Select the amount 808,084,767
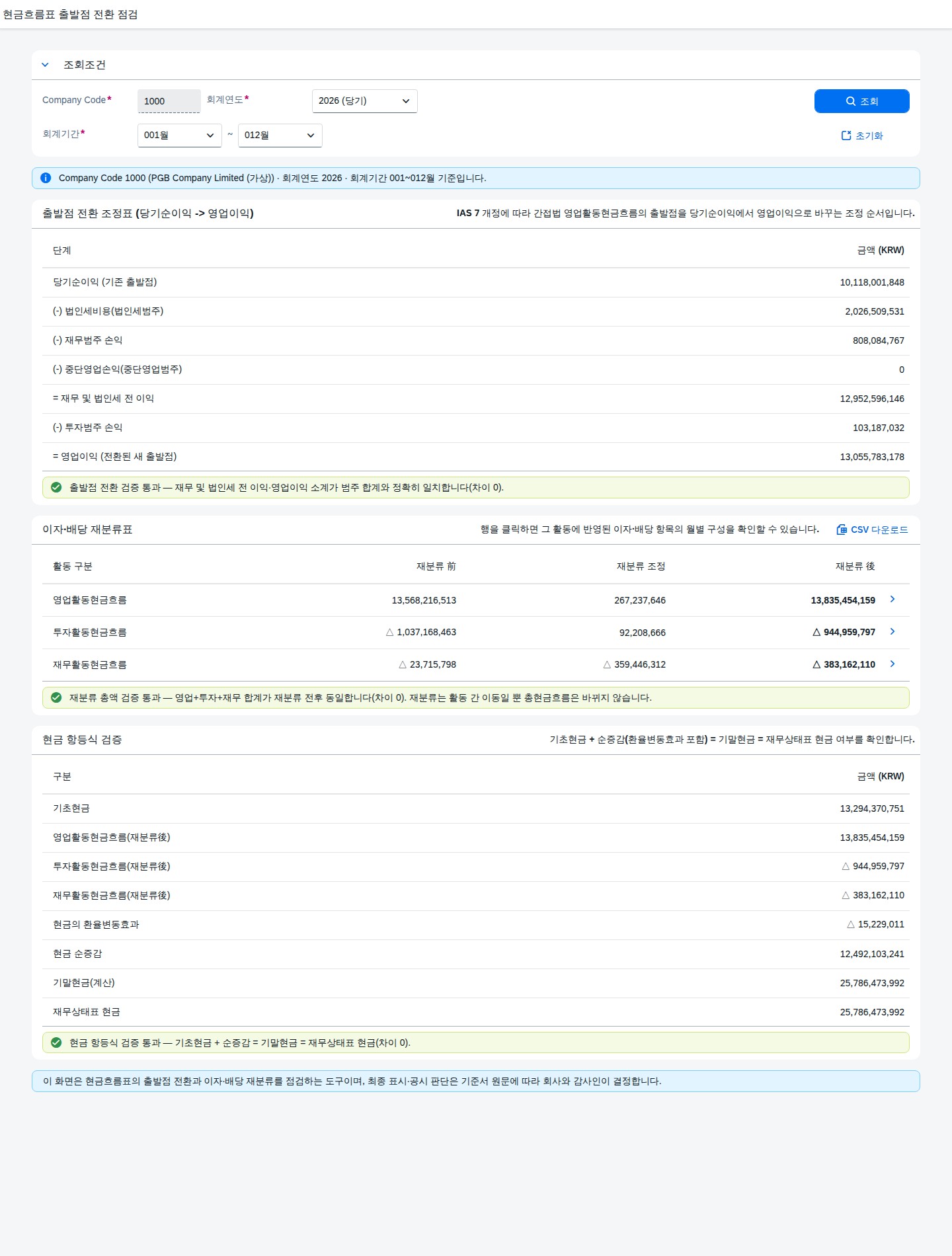 878,340
